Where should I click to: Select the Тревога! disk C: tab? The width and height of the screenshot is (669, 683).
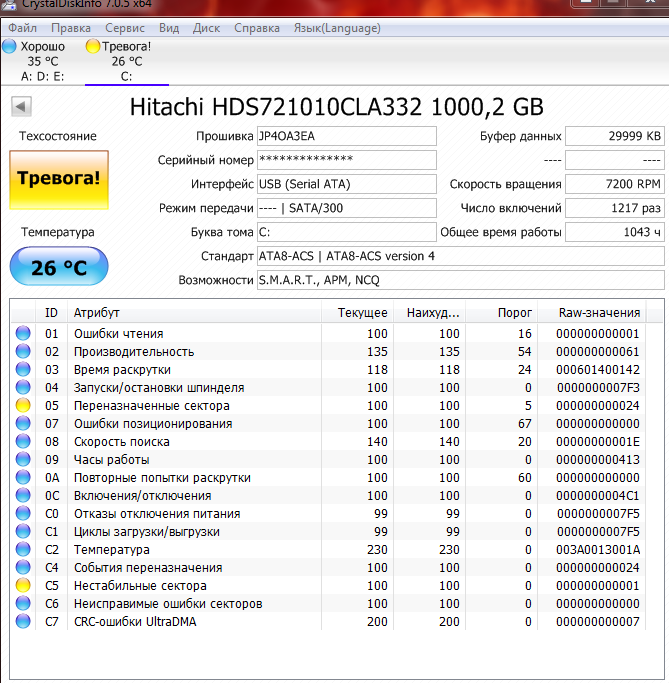click(126, 61)
